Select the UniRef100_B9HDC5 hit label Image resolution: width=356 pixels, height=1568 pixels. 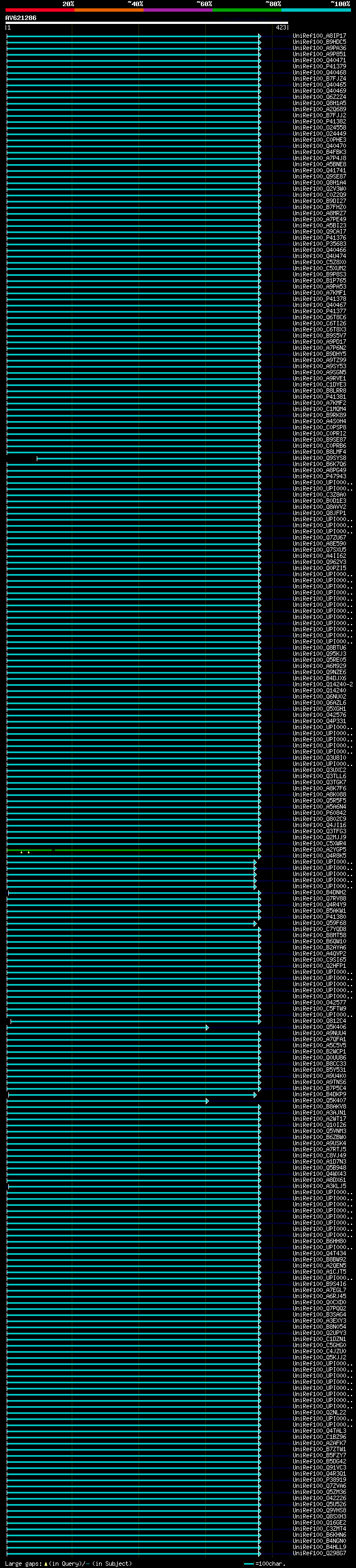319,42
